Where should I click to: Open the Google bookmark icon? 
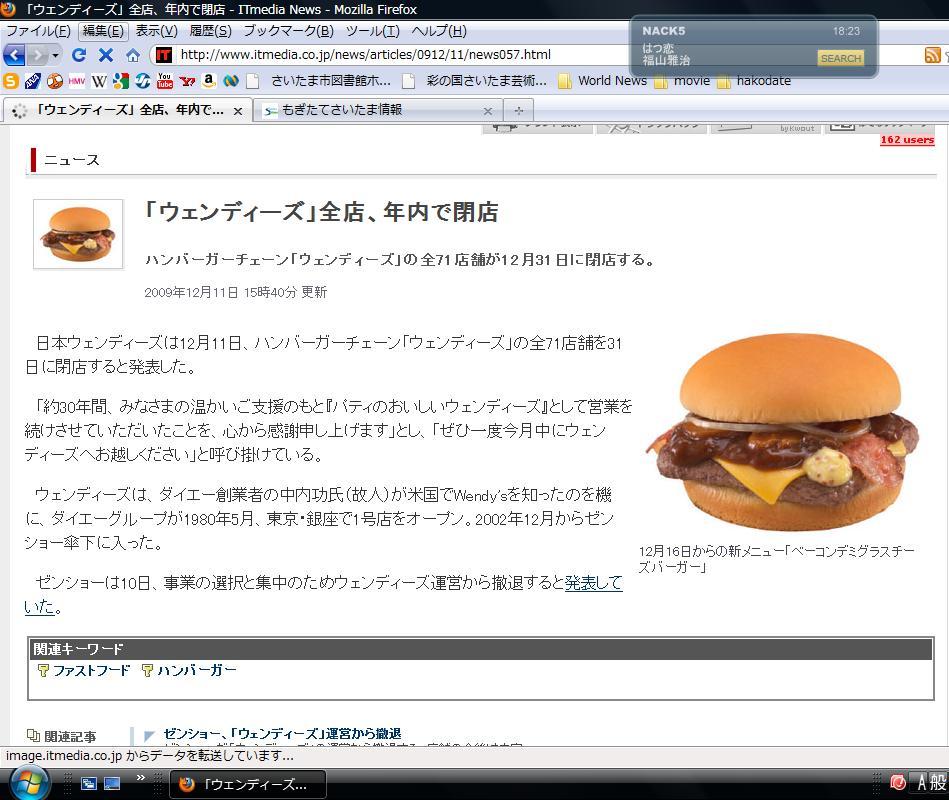point(120,80)
